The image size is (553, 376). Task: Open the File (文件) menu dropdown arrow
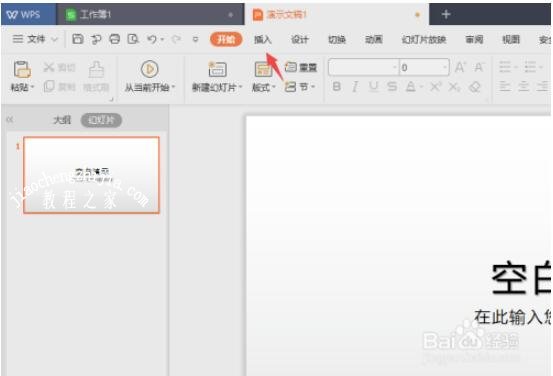(55, 39)
